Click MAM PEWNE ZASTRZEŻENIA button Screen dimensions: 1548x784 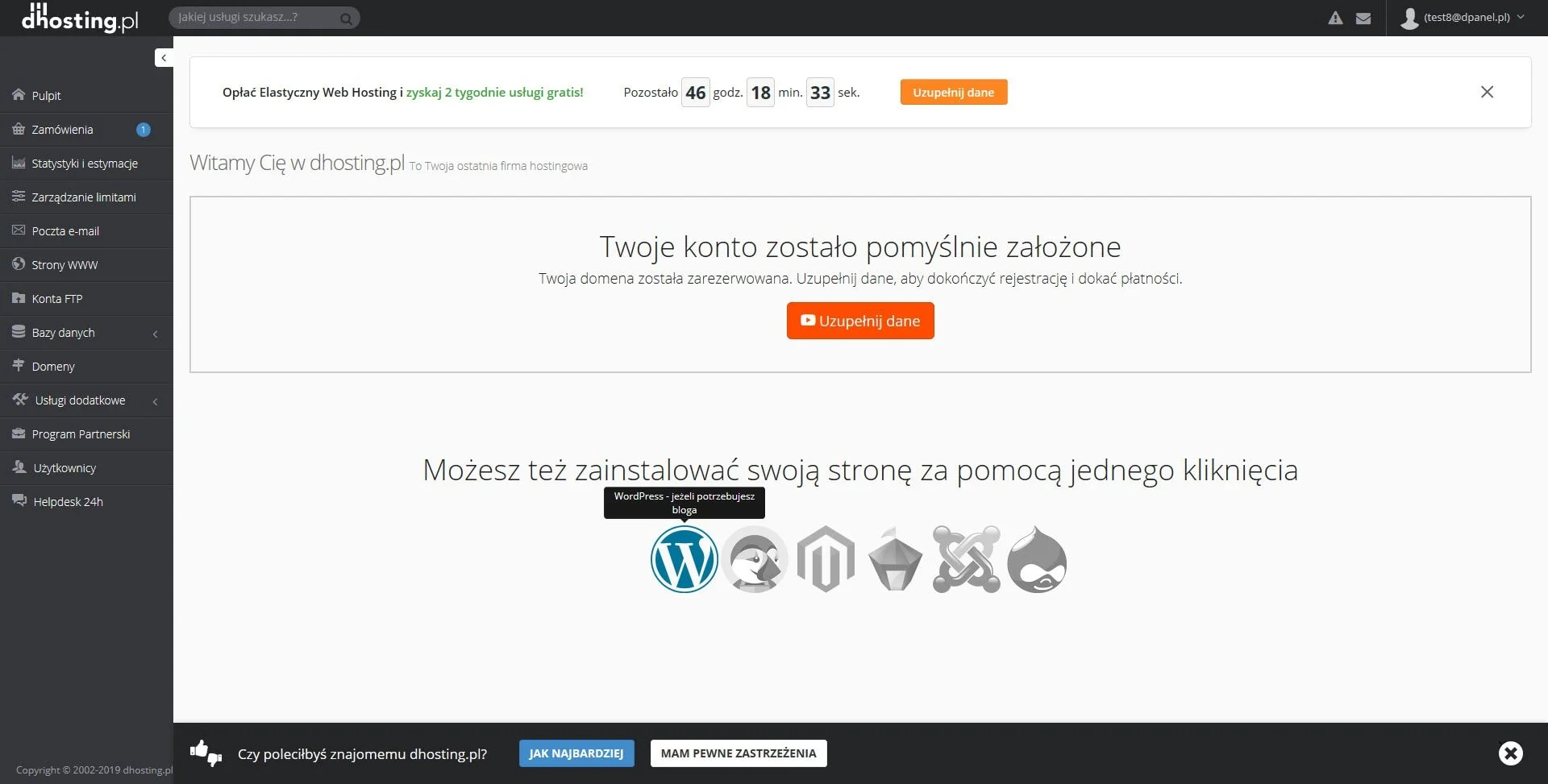click(x=739, y=753)
